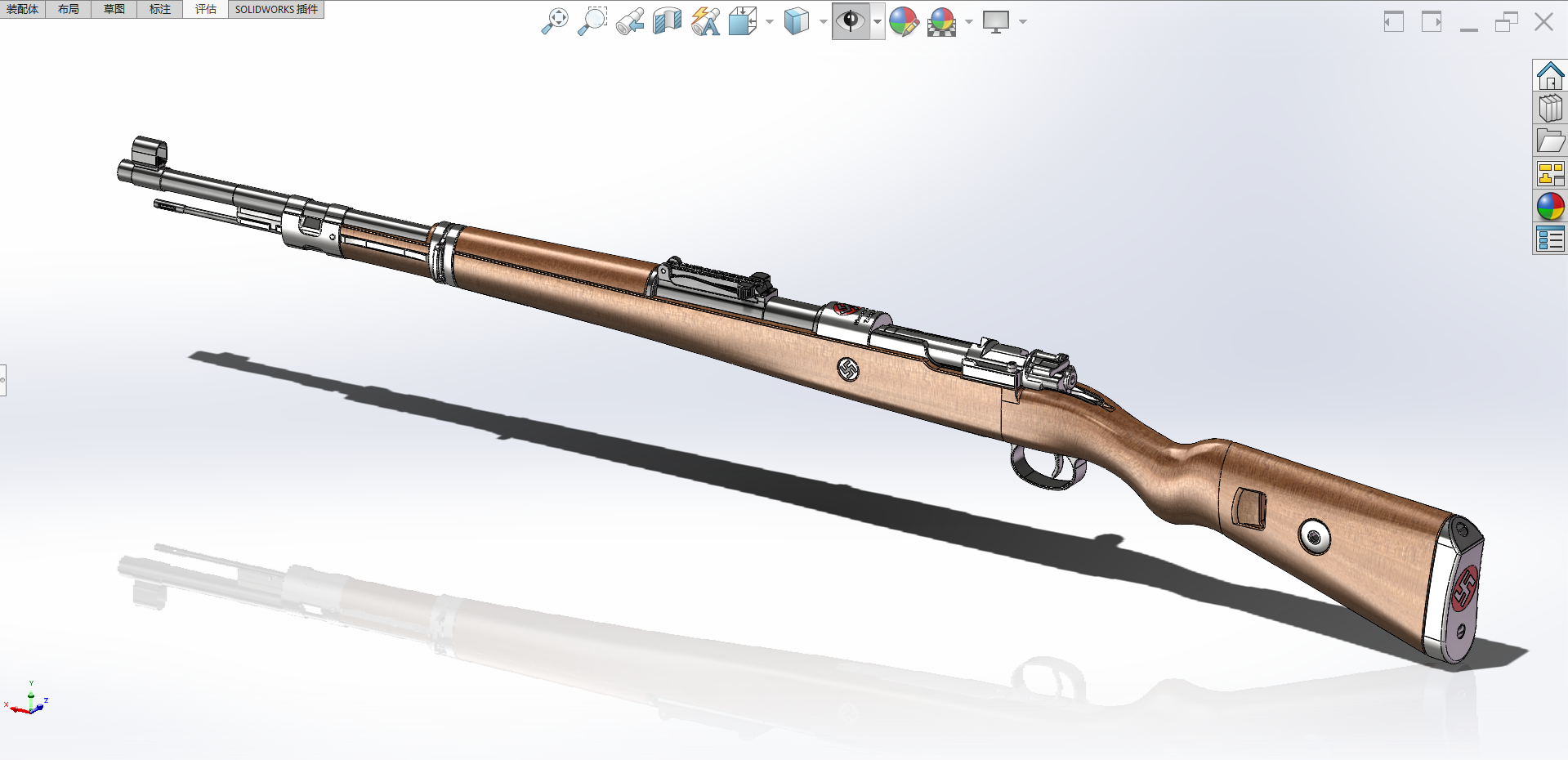Click the Display Style cube icon
This screenshot has height=760, width=1568.
(797, 21)
